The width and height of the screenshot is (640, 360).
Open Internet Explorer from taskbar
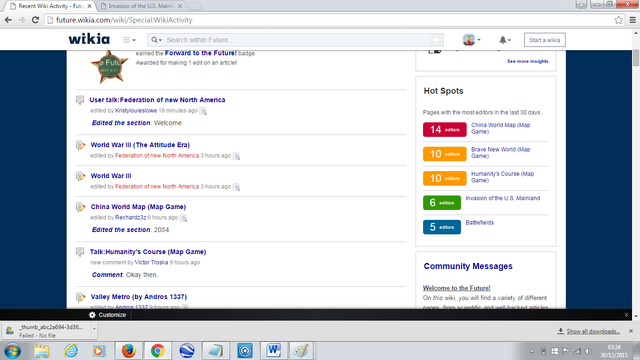coord(71,351)
